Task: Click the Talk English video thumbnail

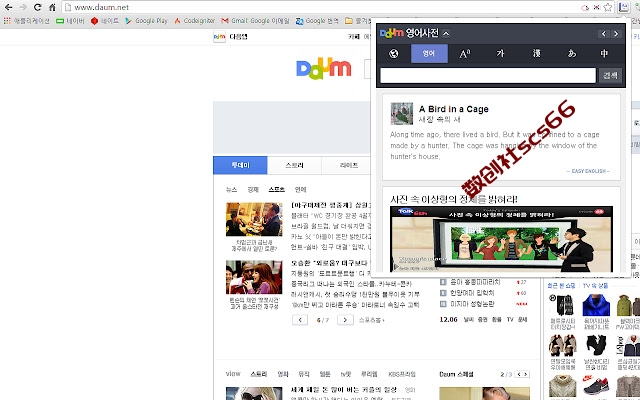Action: [x=501, y=240]
